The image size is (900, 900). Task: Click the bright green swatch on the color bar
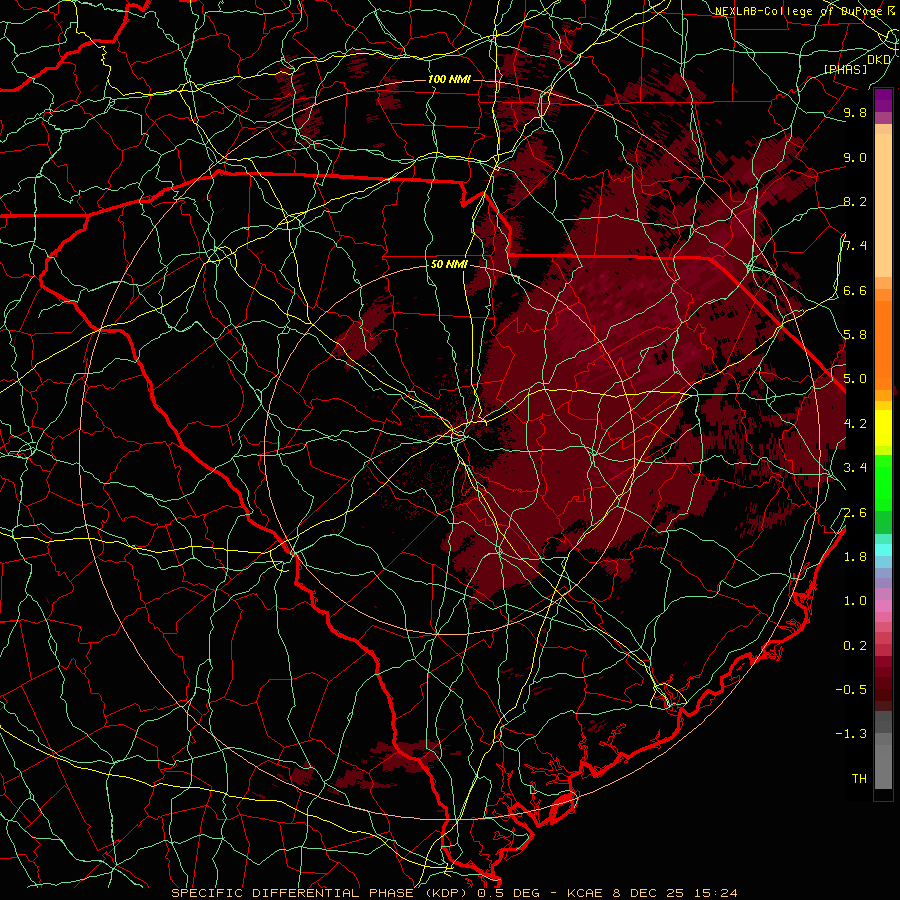pyautogui.click(x=883, y=483)
